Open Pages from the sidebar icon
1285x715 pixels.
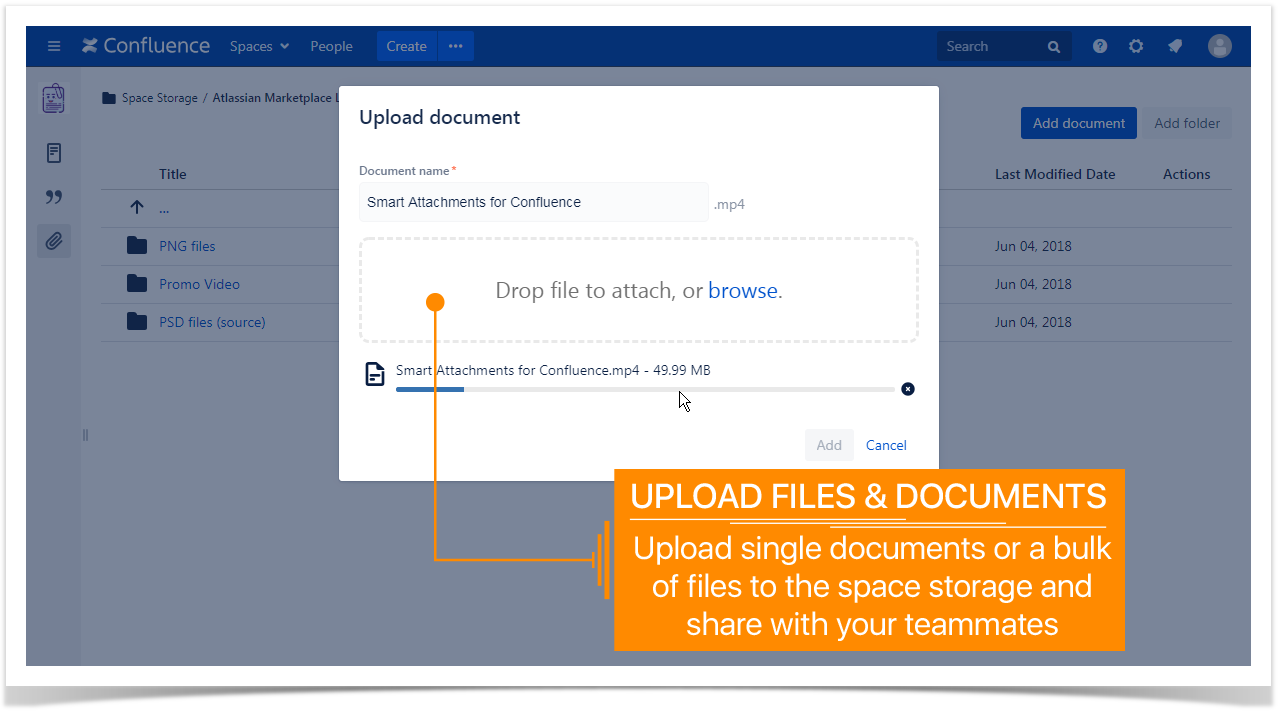click(x=54, y=153)
